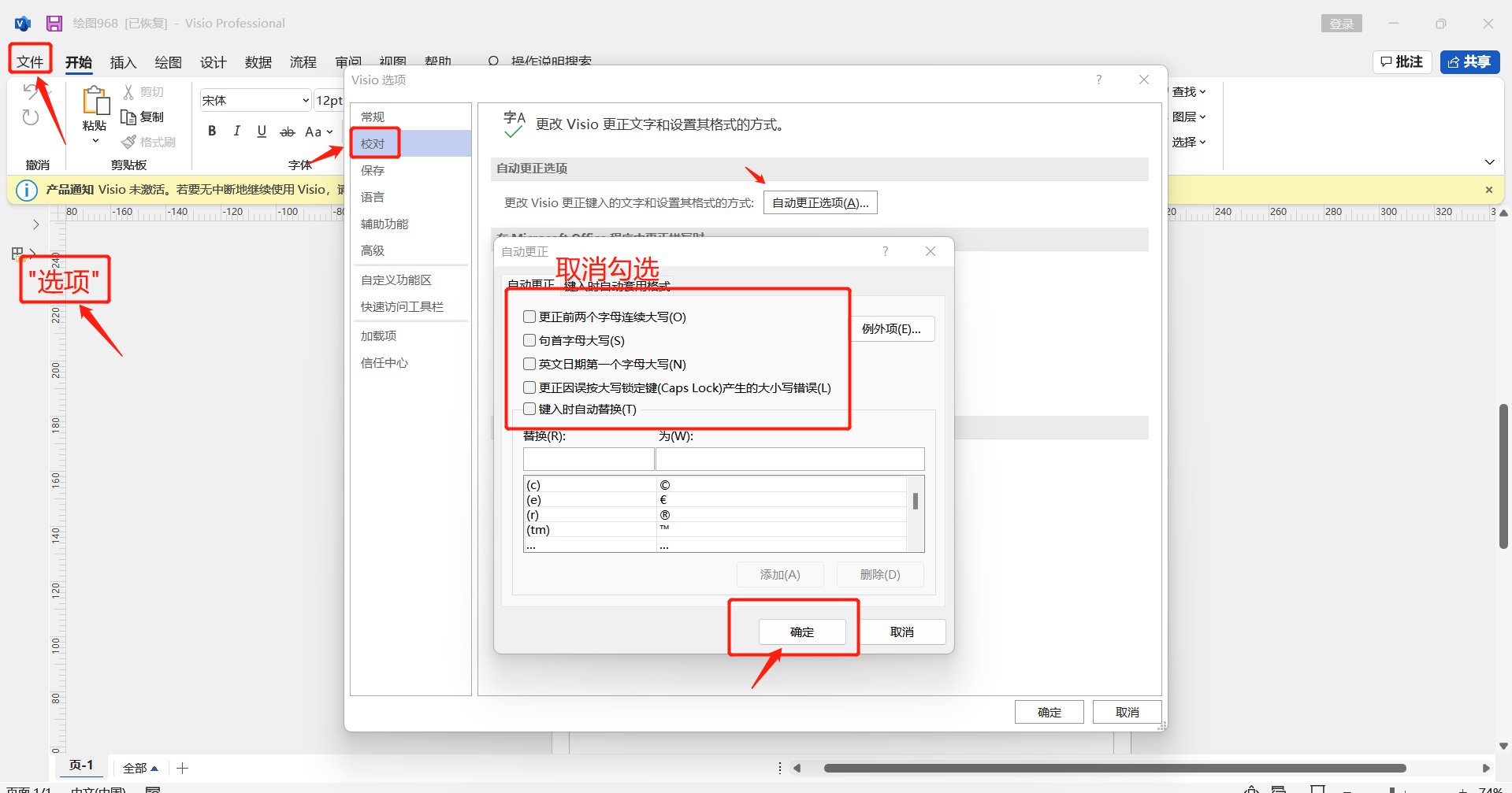
Task: Switch to the 数据 Data tab
Action: [258, 62]
